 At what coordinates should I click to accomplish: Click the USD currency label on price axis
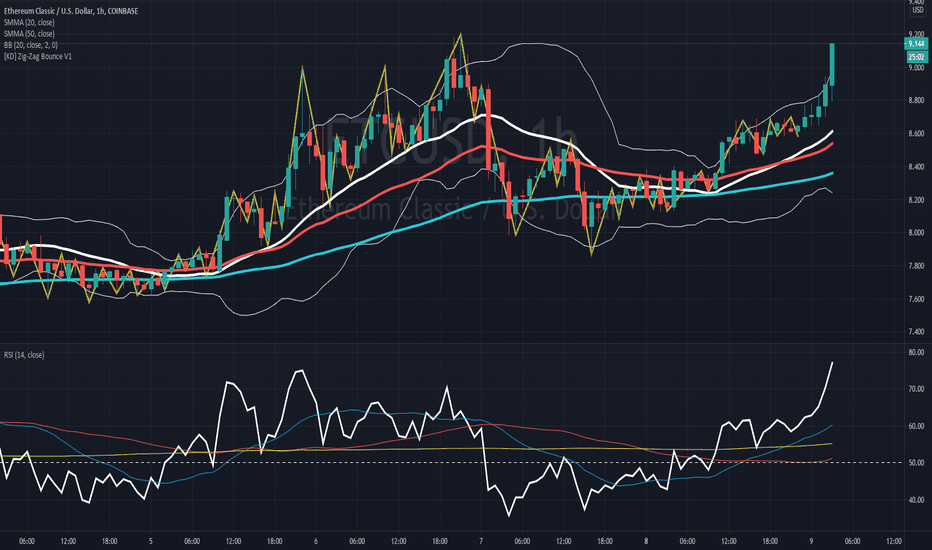pyautogui.click(x=918, y=10)
